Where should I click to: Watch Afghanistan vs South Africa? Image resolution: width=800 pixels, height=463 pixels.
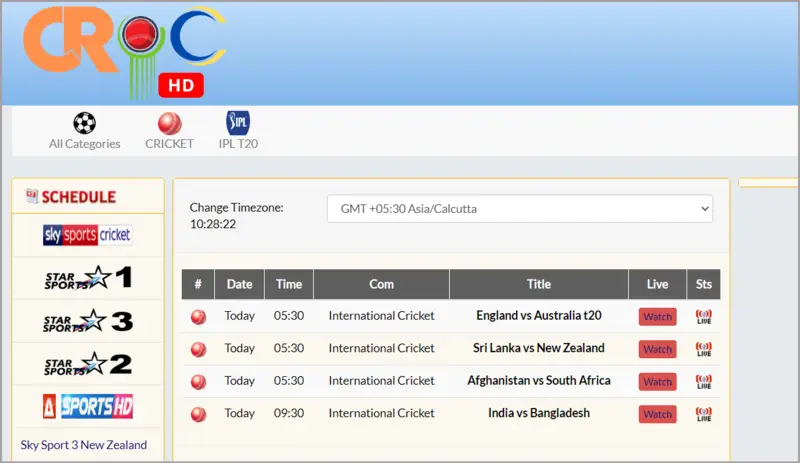click(x=658, y=382)
